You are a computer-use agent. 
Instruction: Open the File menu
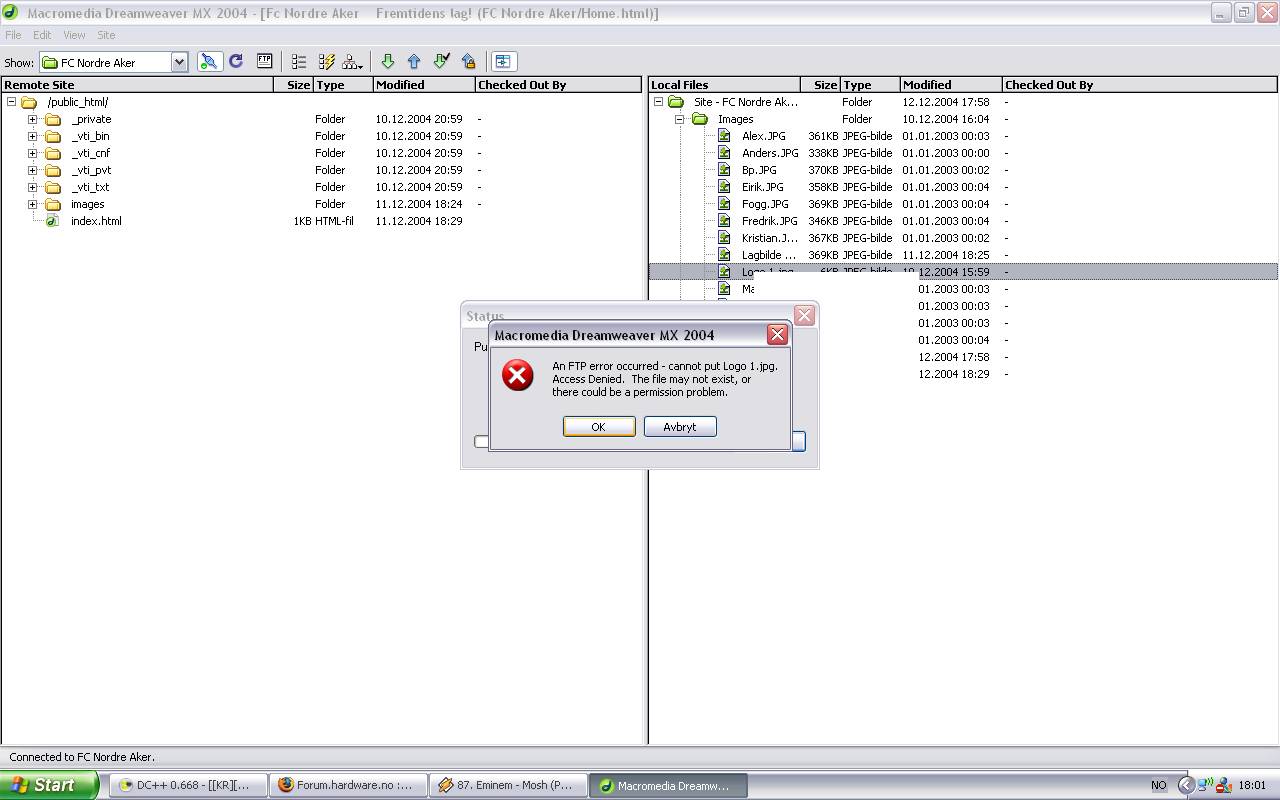pyautogui.click(x=13, y=35)
